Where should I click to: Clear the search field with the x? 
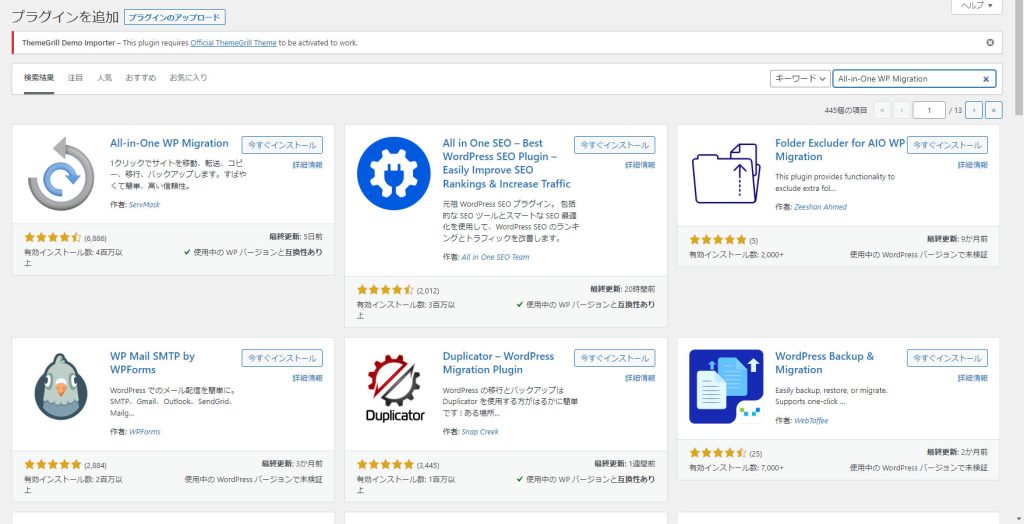tap(986, 78)
